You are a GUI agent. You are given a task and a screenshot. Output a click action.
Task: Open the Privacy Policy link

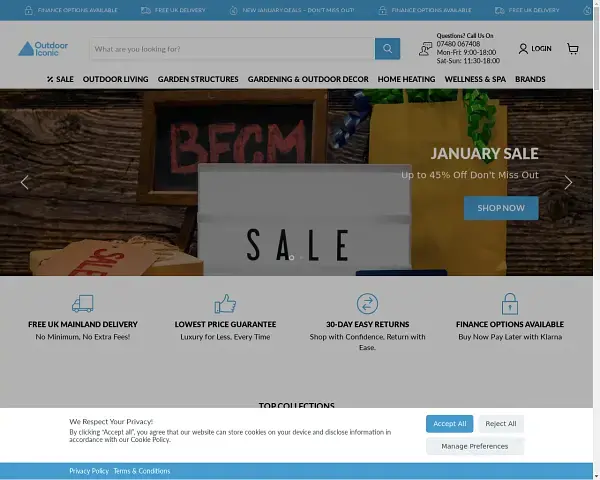pos(89,471)
